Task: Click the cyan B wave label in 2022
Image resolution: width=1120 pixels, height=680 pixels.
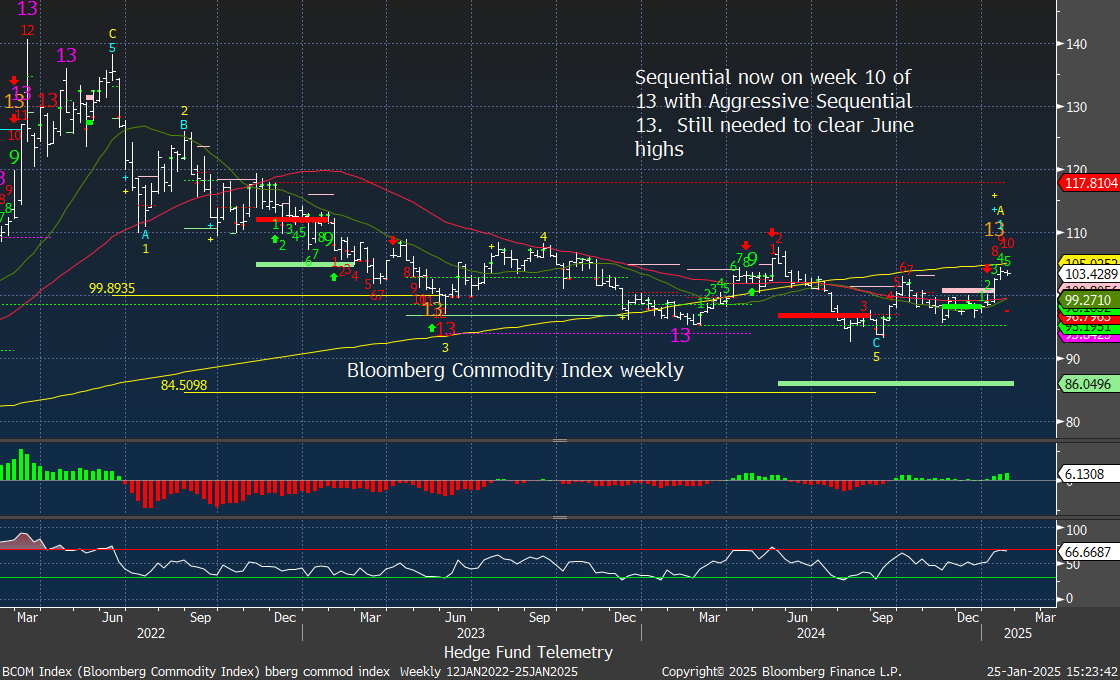Action: (x=184, y=124)
